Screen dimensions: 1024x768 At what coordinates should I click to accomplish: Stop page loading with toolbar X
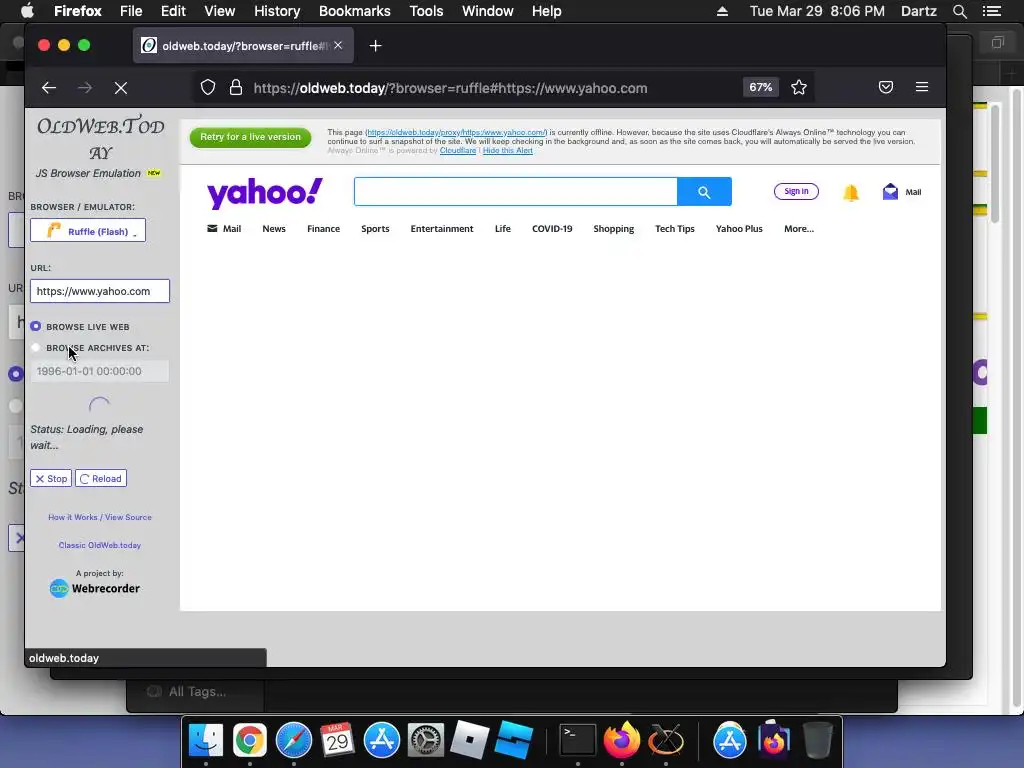tap(121, 88)
